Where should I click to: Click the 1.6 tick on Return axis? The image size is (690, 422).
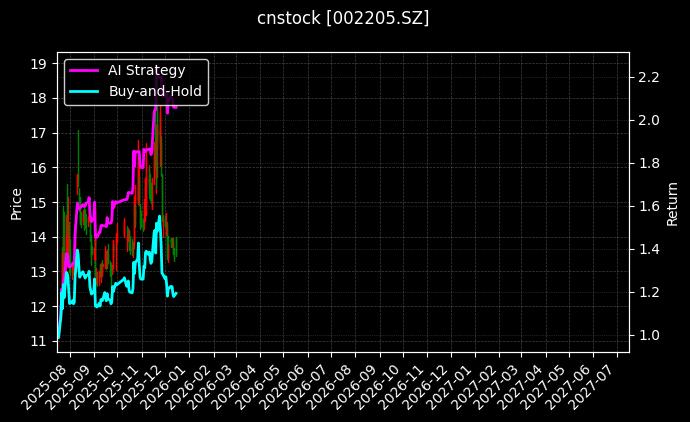(649, 206)
